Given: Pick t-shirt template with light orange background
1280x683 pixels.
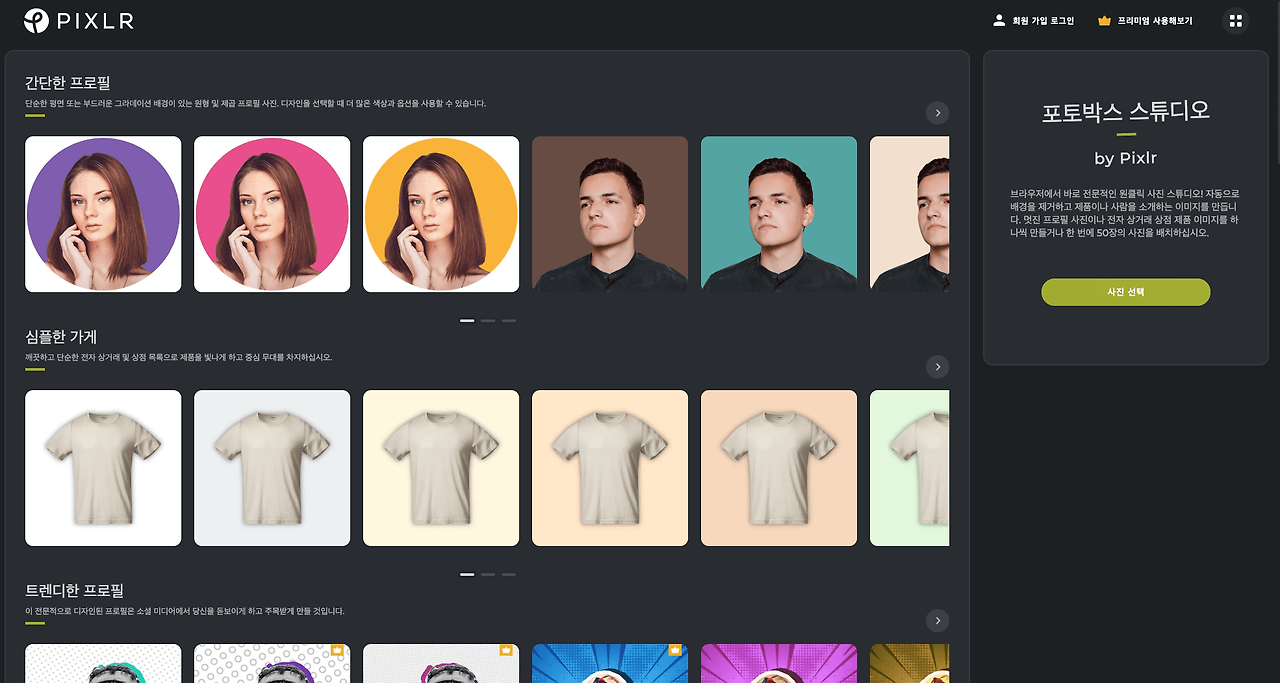Looking at the screenshot, I should coord(610,468).
